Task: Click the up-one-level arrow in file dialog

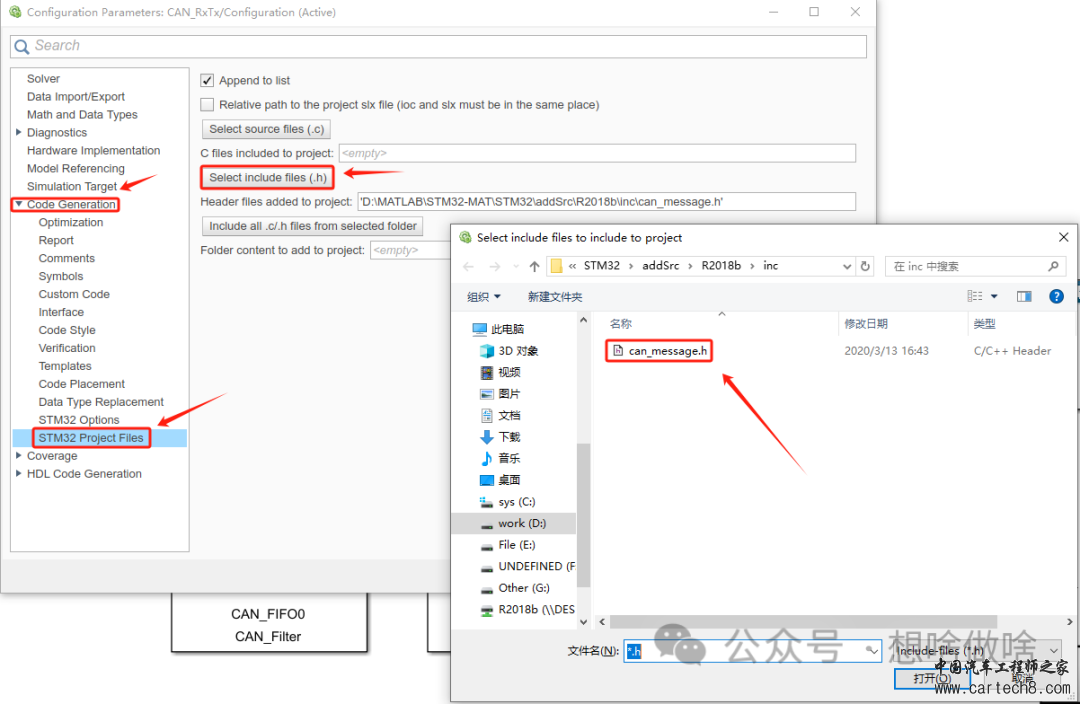Action: (x=535, y=267)
